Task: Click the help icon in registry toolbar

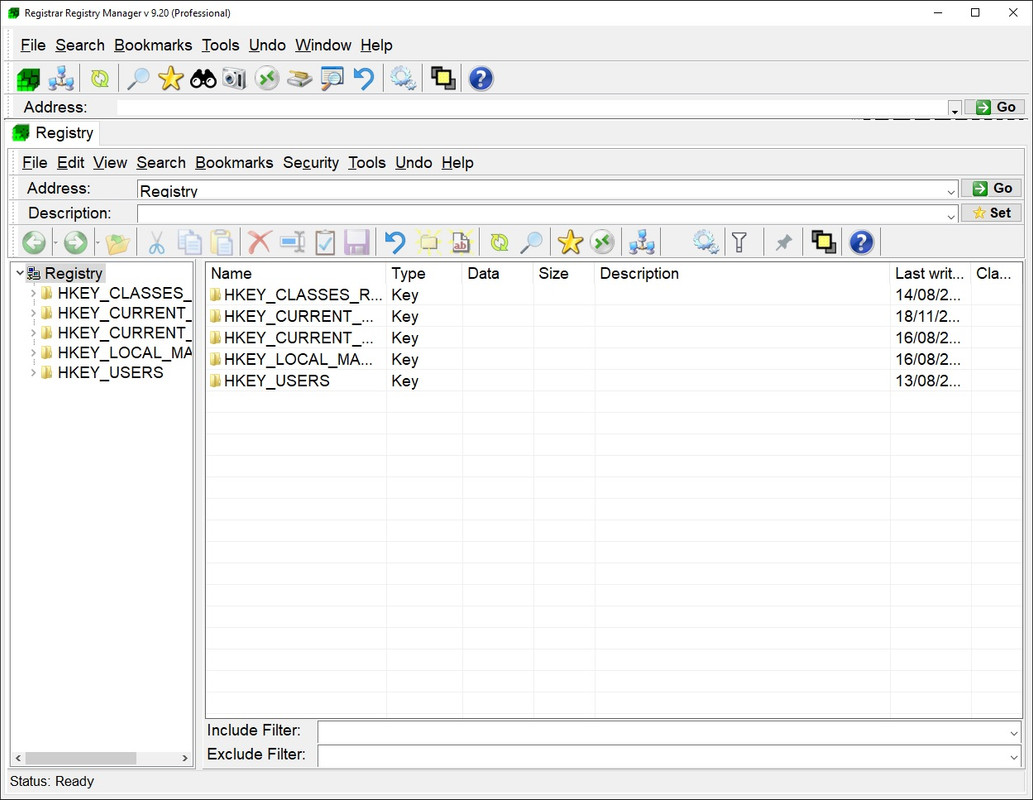Action: coord(861,243)
